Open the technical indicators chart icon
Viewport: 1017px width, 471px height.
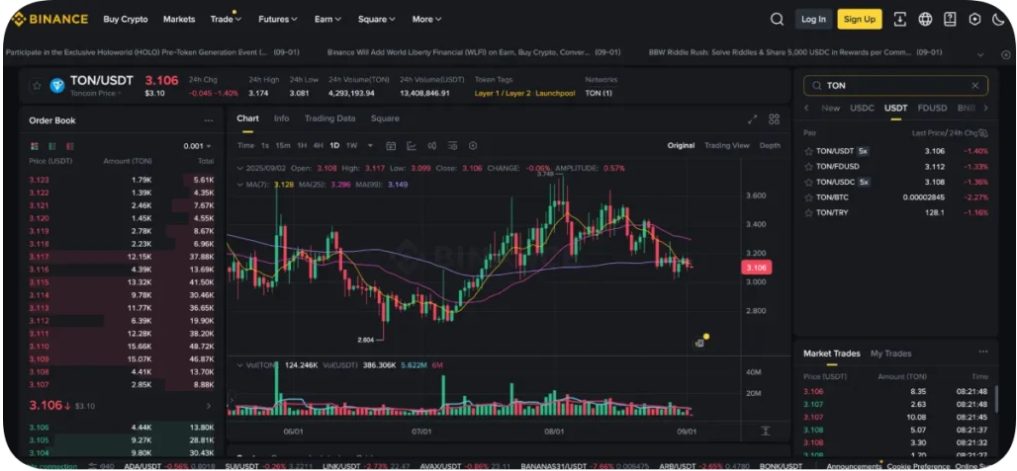[411, 145]
